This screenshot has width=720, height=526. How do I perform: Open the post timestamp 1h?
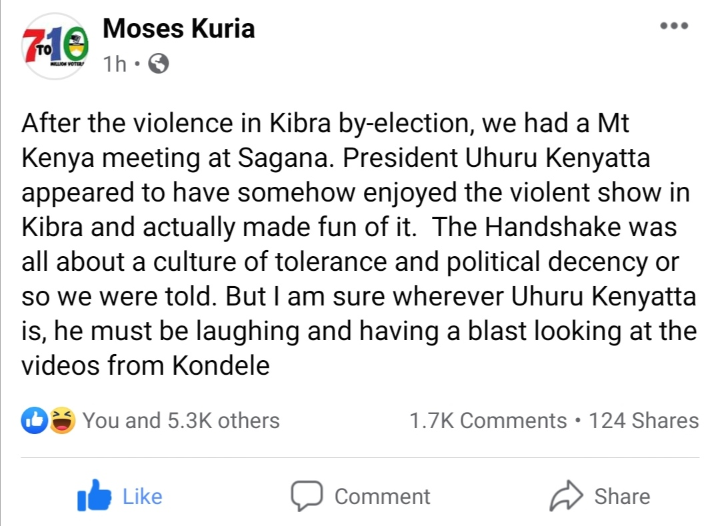coord(114,65)
